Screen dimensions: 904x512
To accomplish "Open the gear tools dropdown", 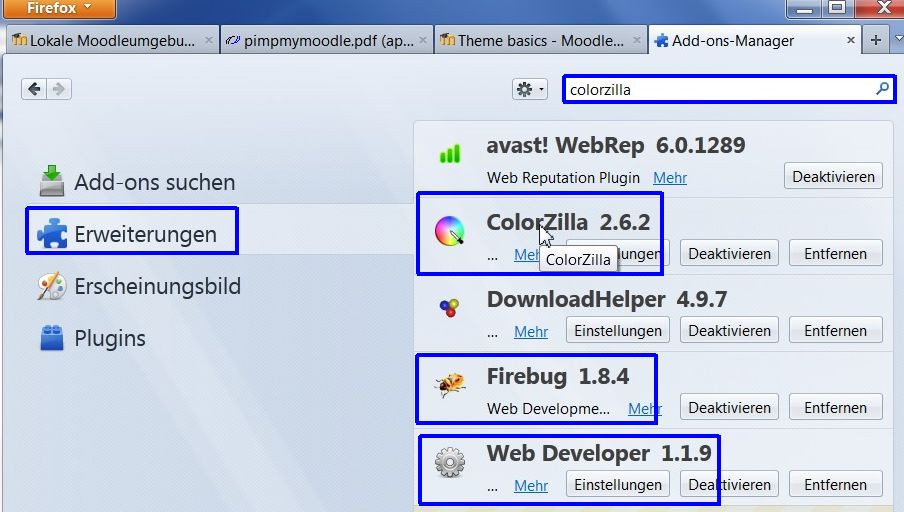I will (529, 89).
